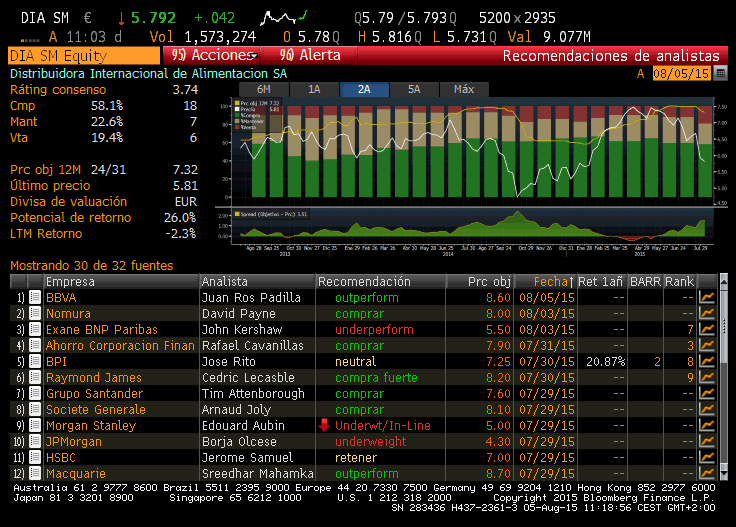
Task: Open the document icon for Morgan Stanley
Action: pos(35,425)
